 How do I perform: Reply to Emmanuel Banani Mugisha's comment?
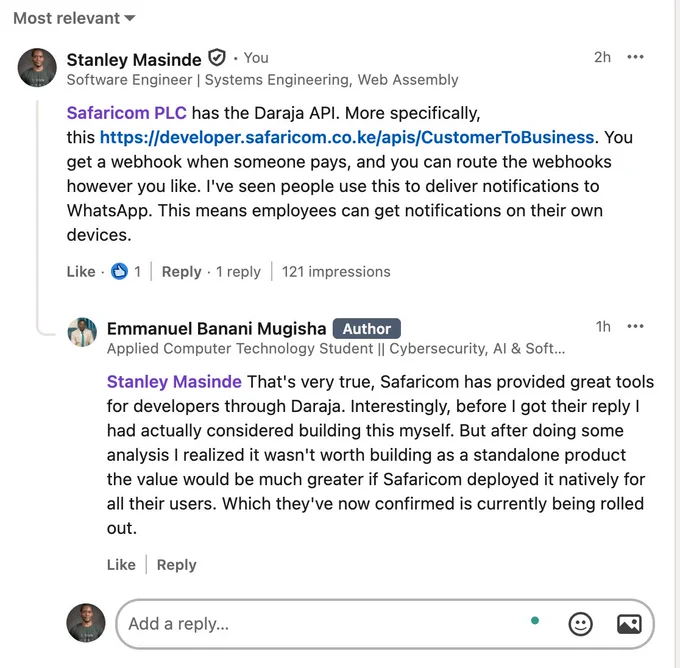pyautogui.click(x=177, y=565)
